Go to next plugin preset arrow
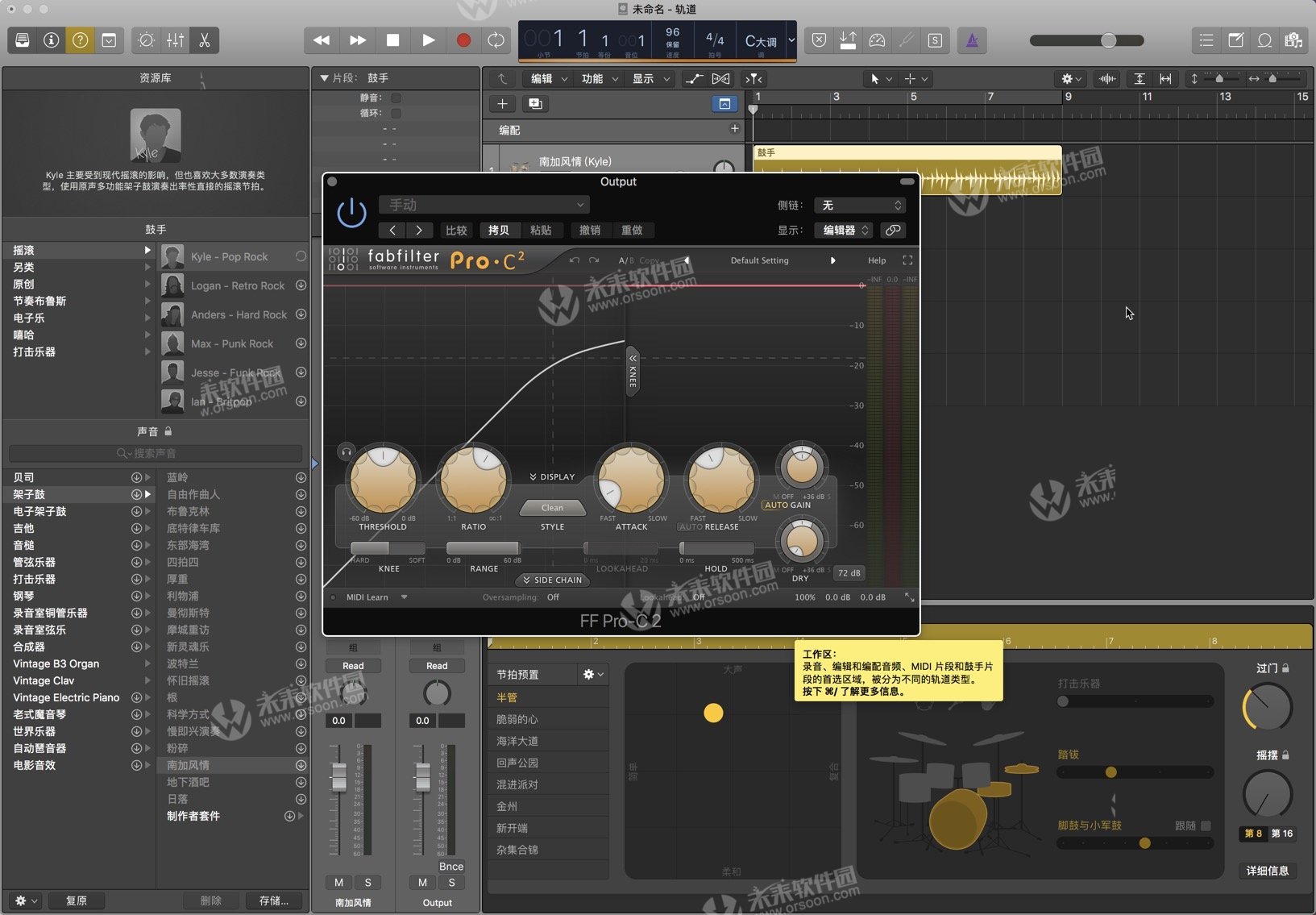Viewport: 1316px width, 915px height. (x=419, y=231)
